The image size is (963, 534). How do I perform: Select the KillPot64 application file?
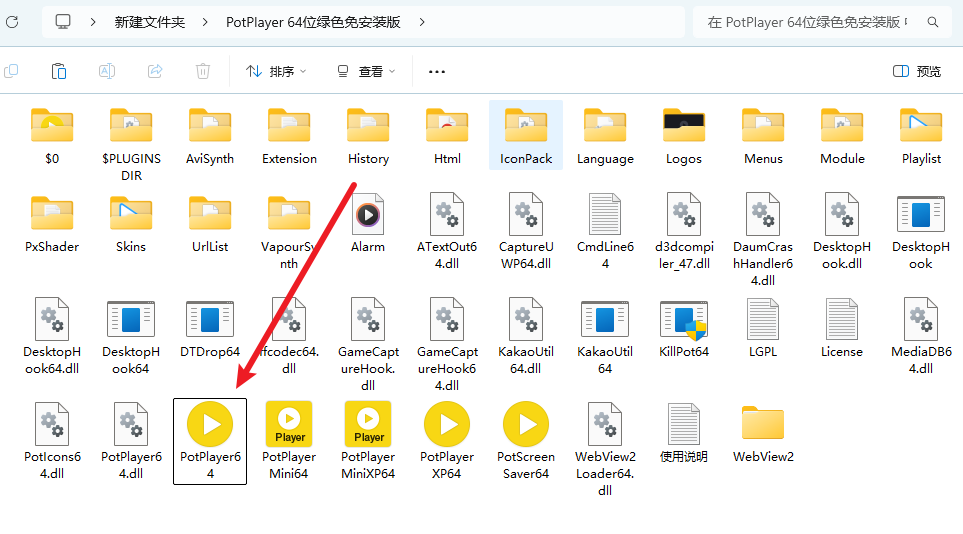click(684, 329)
